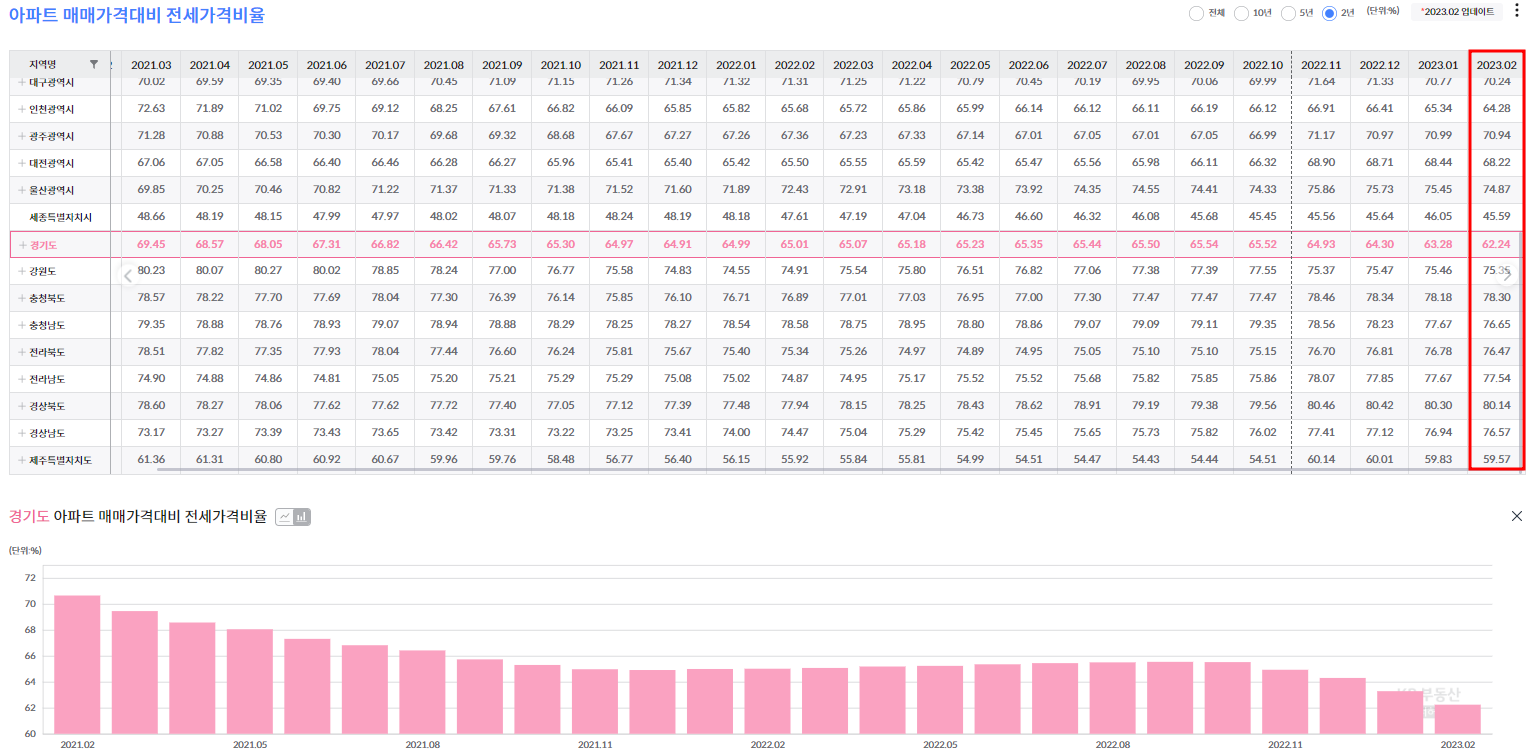Select the 5년 period radio button
This screenshot has height=756, width=1534.
[x=1288, y=13]
